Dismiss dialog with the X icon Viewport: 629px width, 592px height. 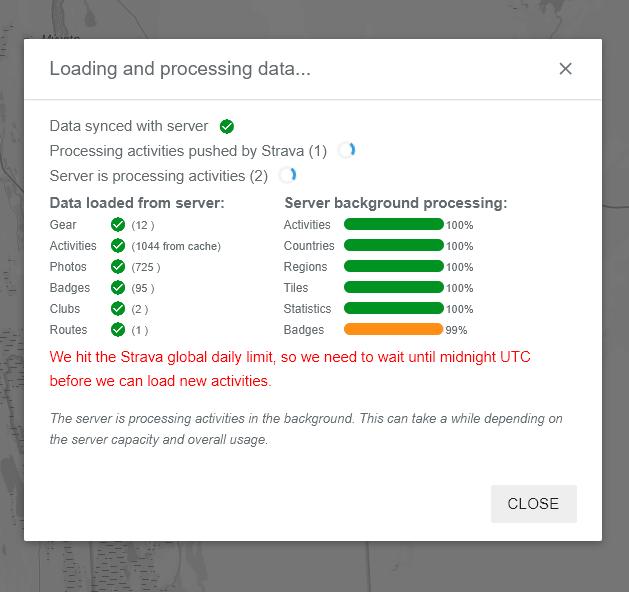coord(565,69)
